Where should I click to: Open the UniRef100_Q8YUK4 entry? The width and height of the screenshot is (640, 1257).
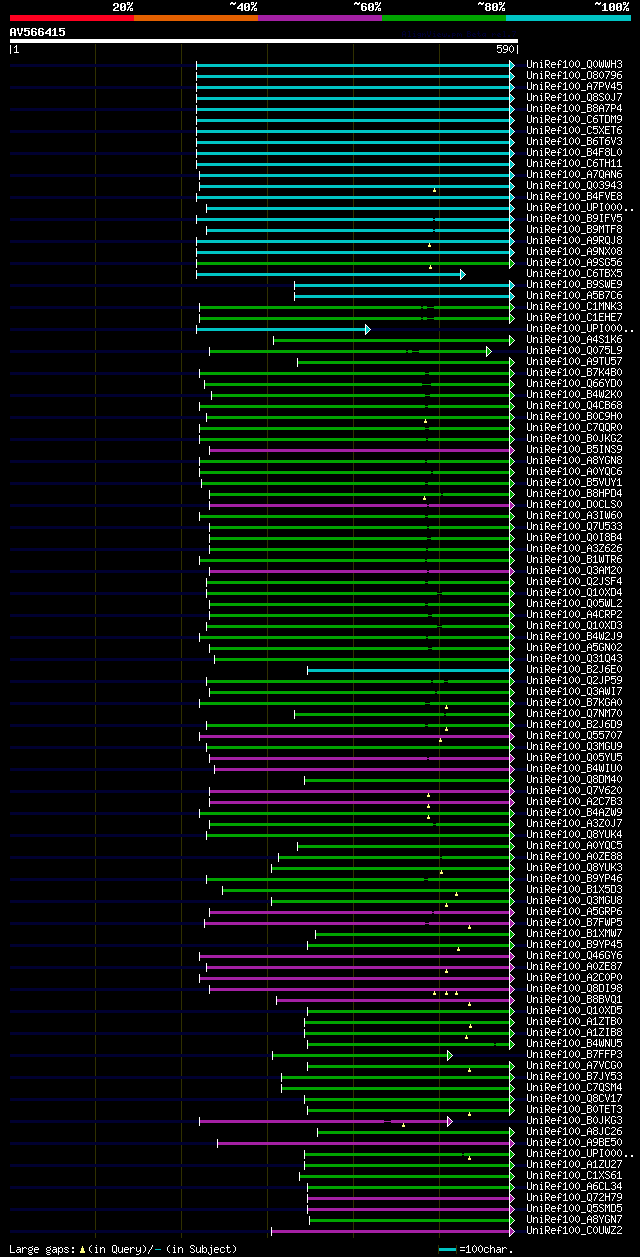(574, 834)
